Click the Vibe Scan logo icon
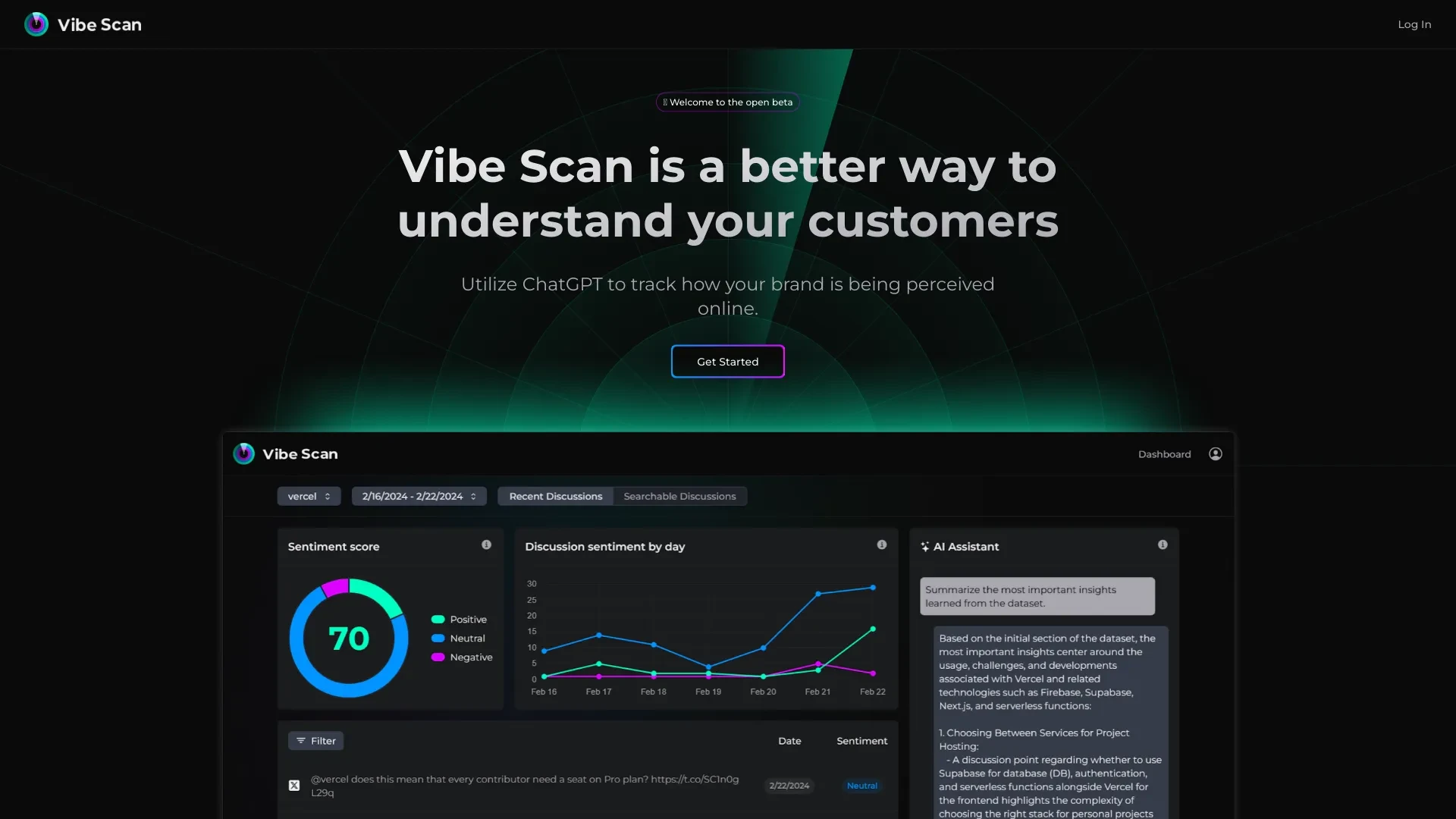 coord(36,24)
